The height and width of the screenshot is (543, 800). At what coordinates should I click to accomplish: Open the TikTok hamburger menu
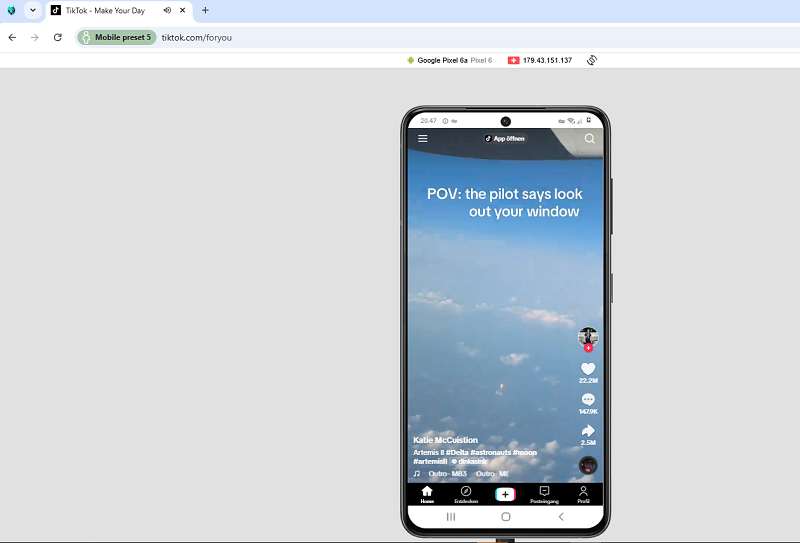point(422,138)
